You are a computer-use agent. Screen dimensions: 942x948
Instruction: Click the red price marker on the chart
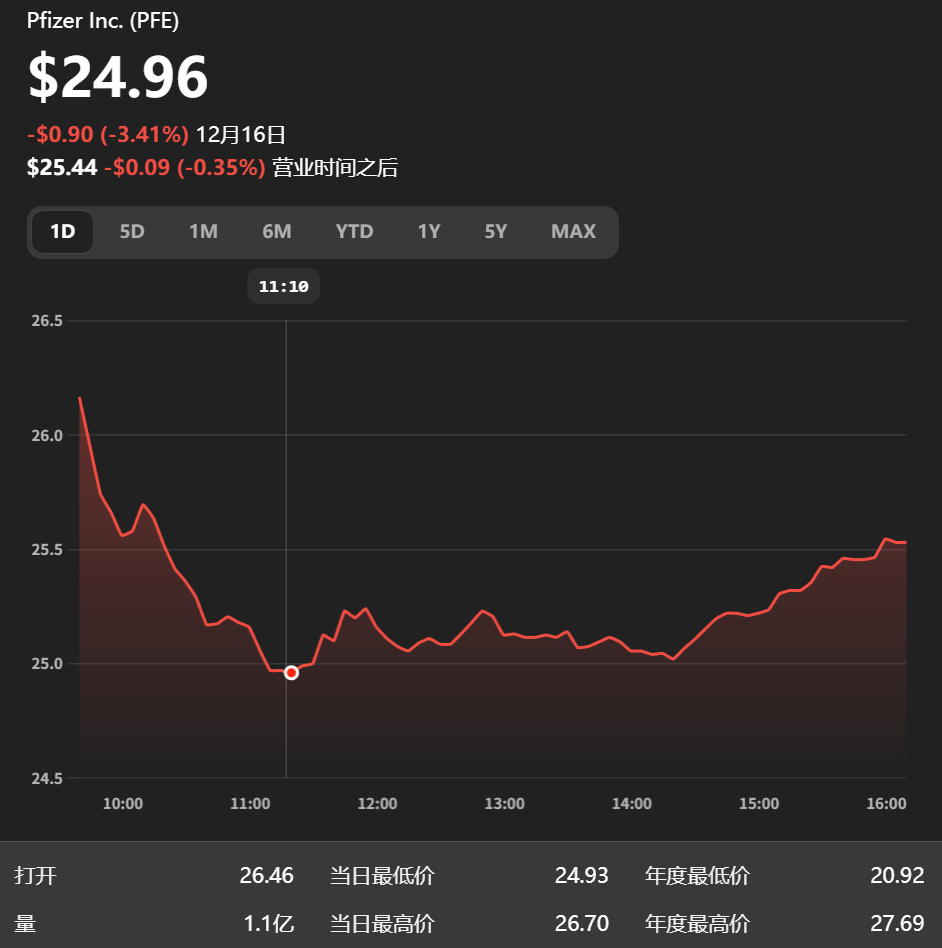(290, 672)
